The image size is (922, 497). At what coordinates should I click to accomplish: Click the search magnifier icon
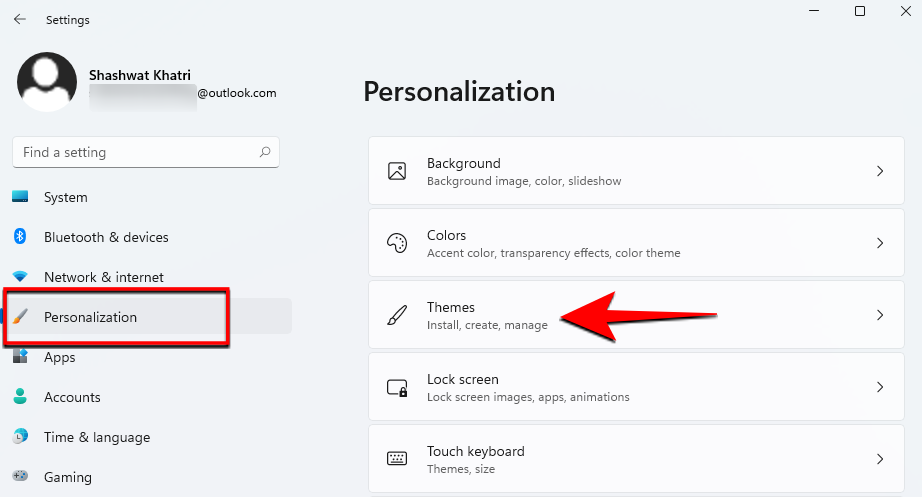[265, 153]
